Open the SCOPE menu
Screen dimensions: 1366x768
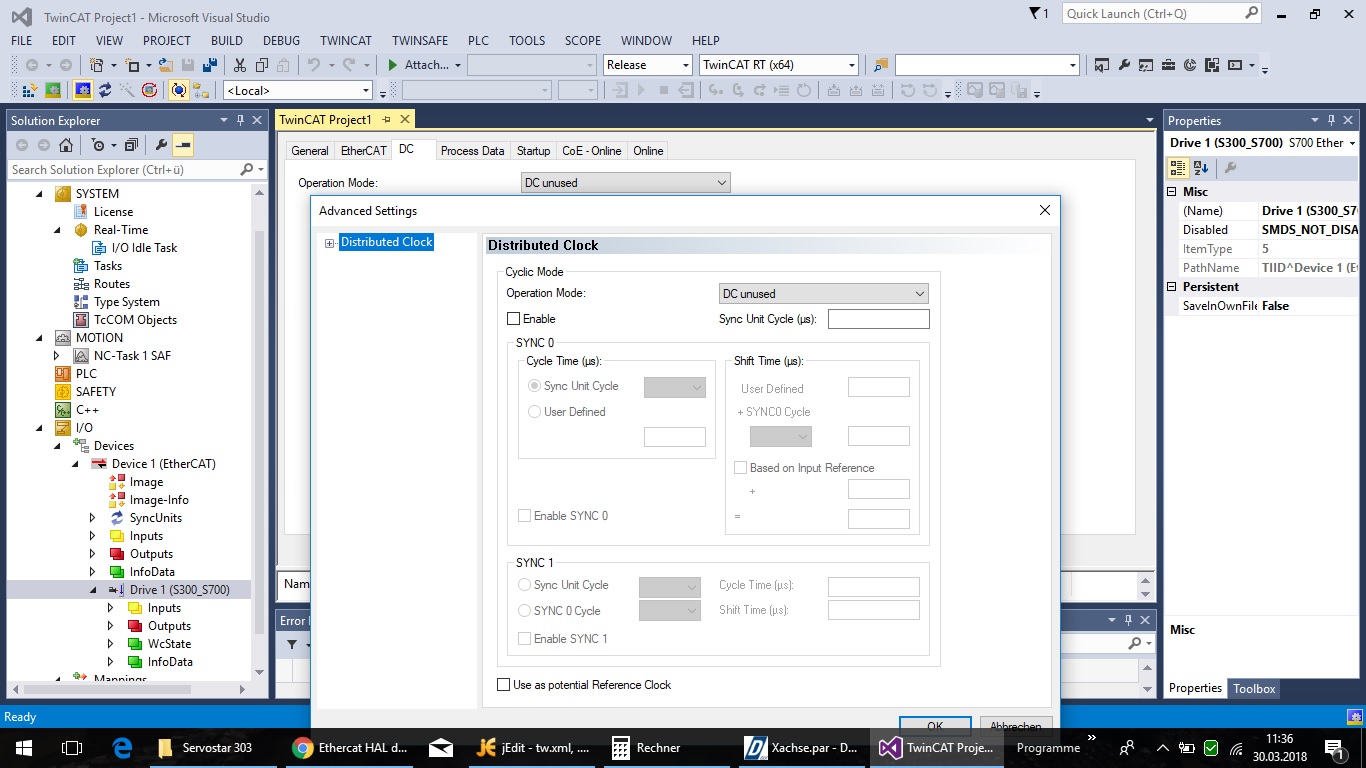coord(583,41)
